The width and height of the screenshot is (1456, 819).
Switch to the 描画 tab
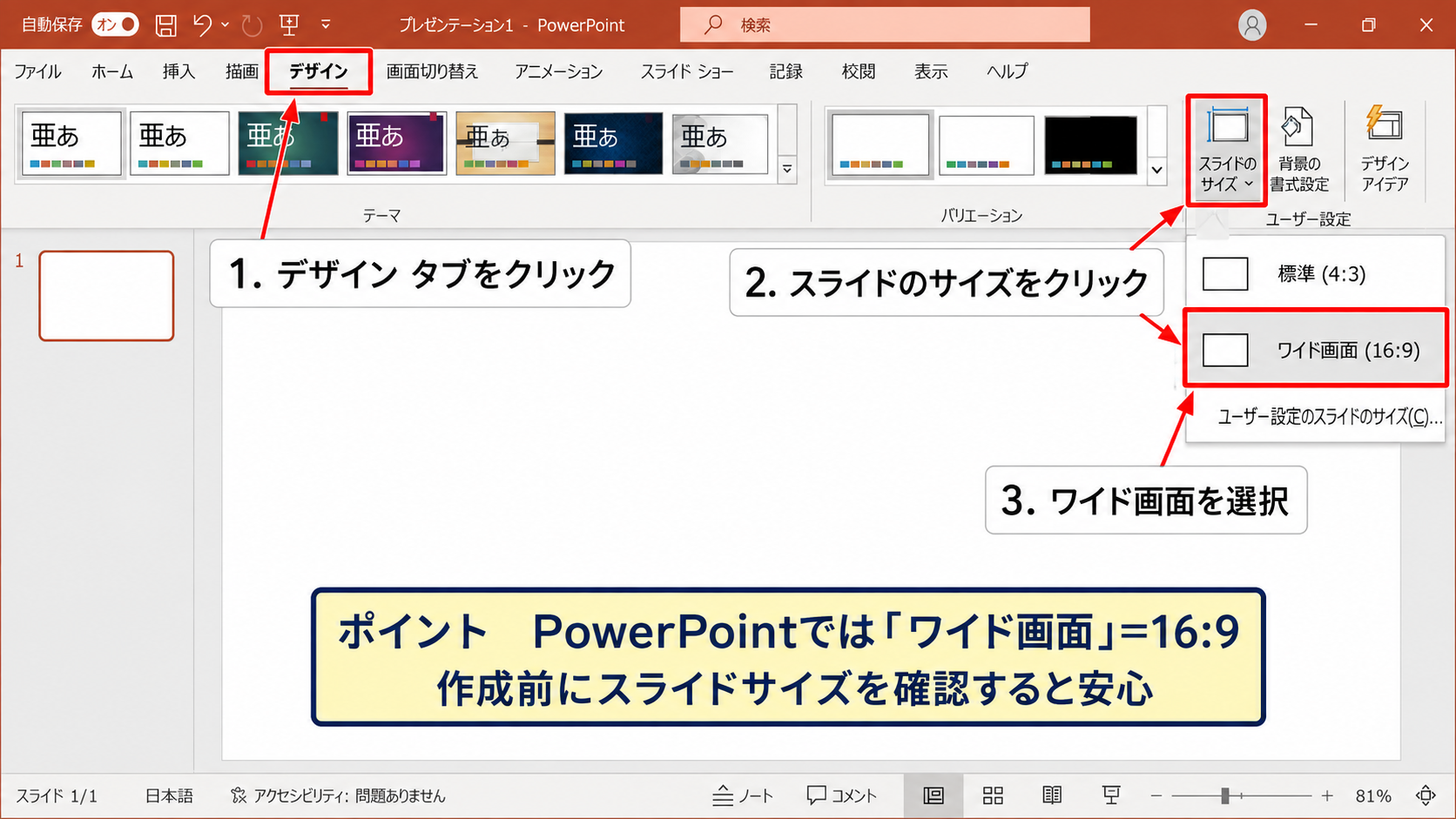(241, 71)
